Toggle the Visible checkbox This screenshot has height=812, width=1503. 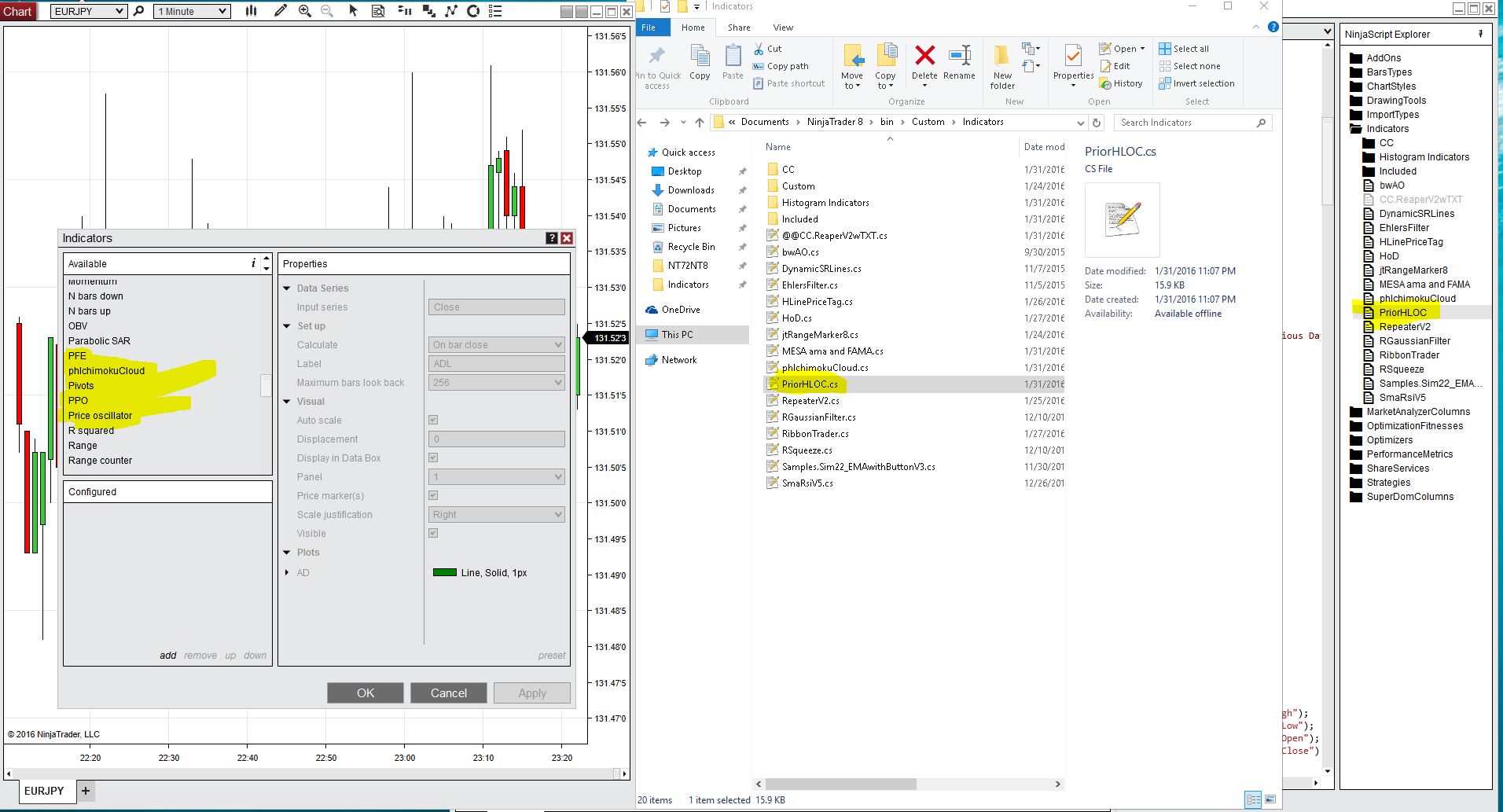pos(433,533)
